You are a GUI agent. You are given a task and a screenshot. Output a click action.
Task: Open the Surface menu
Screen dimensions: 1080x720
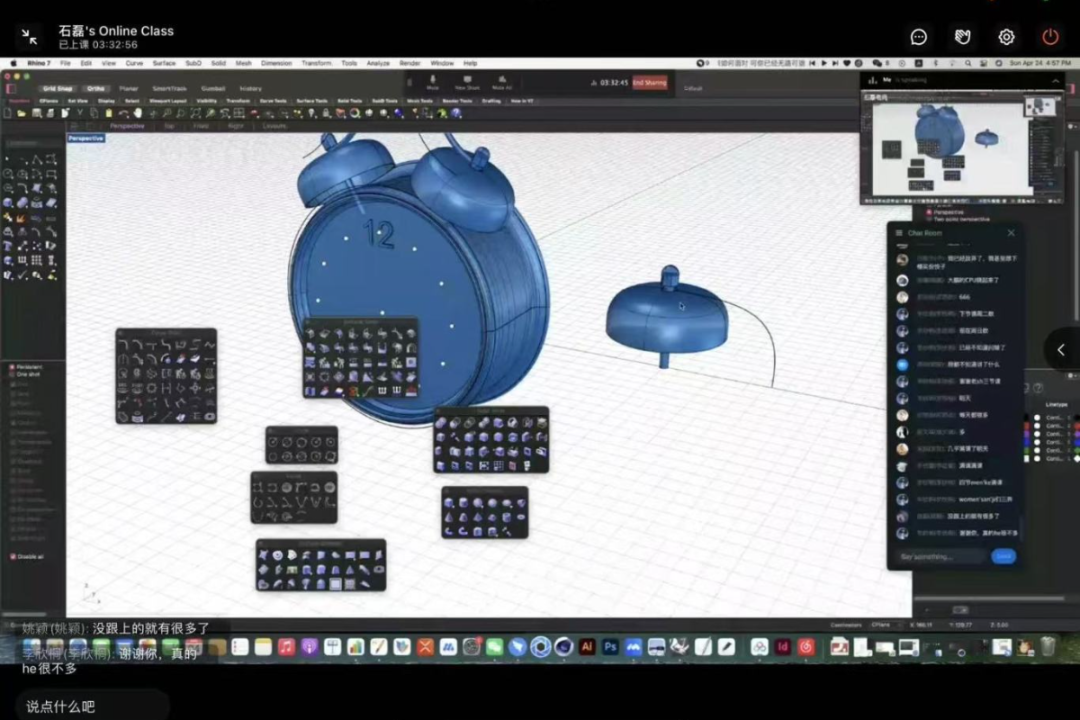pyautogui.click(x=164, y=63)
